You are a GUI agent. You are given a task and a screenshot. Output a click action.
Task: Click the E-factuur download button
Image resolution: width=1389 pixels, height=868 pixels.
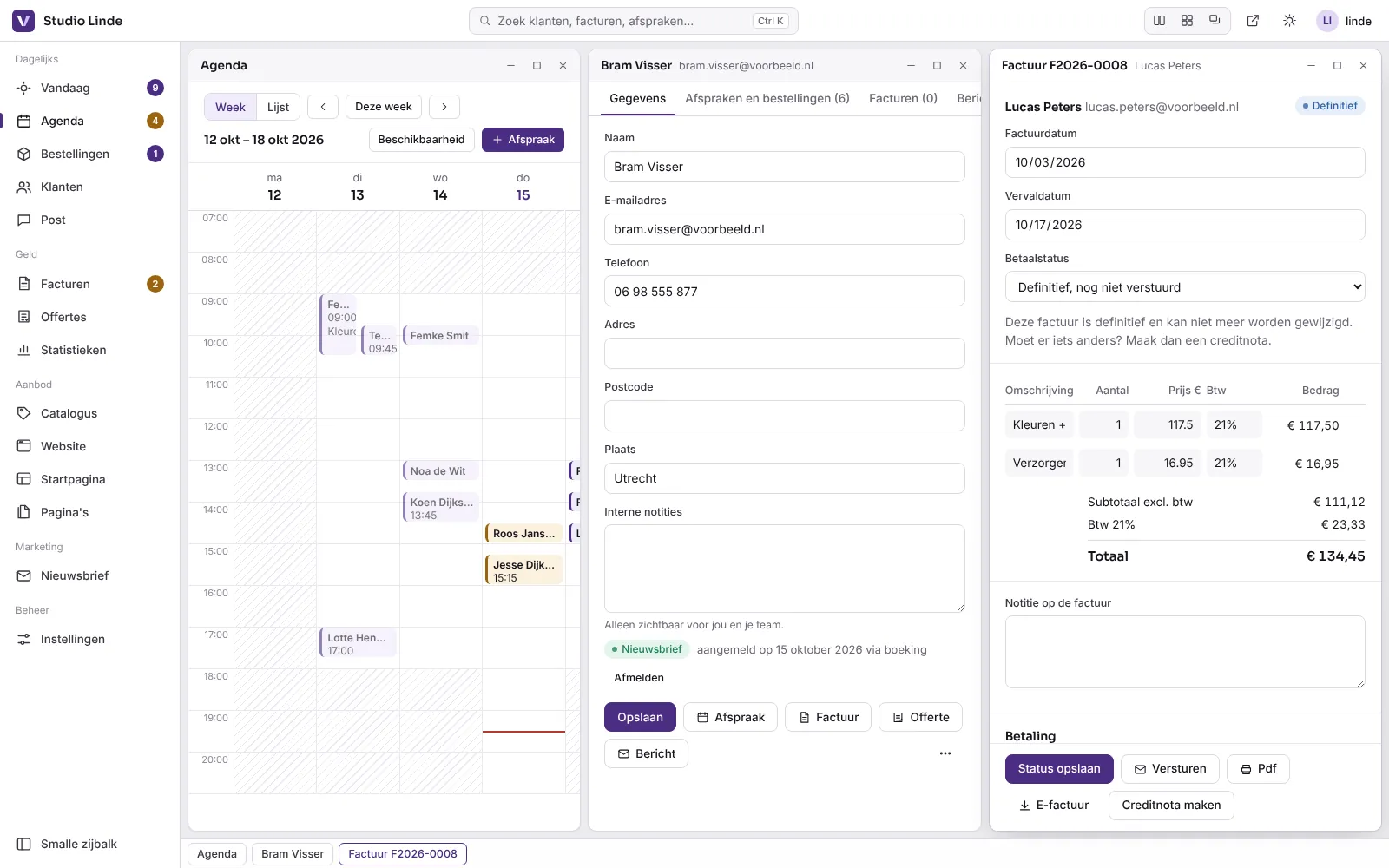pos(1054,805)
